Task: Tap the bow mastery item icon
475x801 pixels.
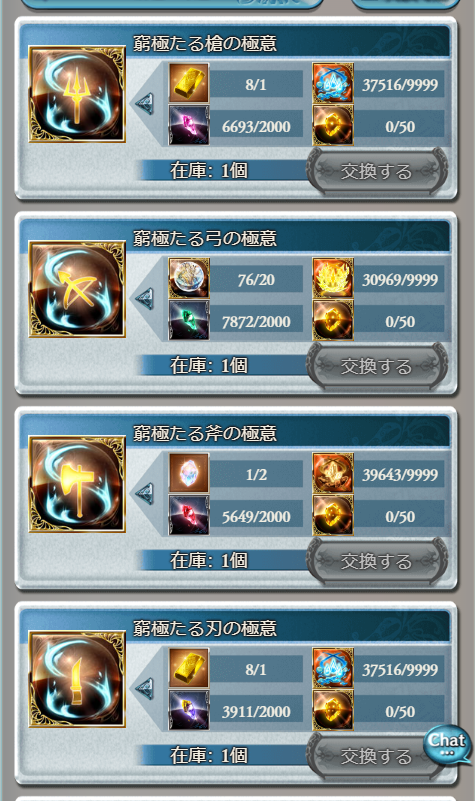Action: tap(77, 289)
